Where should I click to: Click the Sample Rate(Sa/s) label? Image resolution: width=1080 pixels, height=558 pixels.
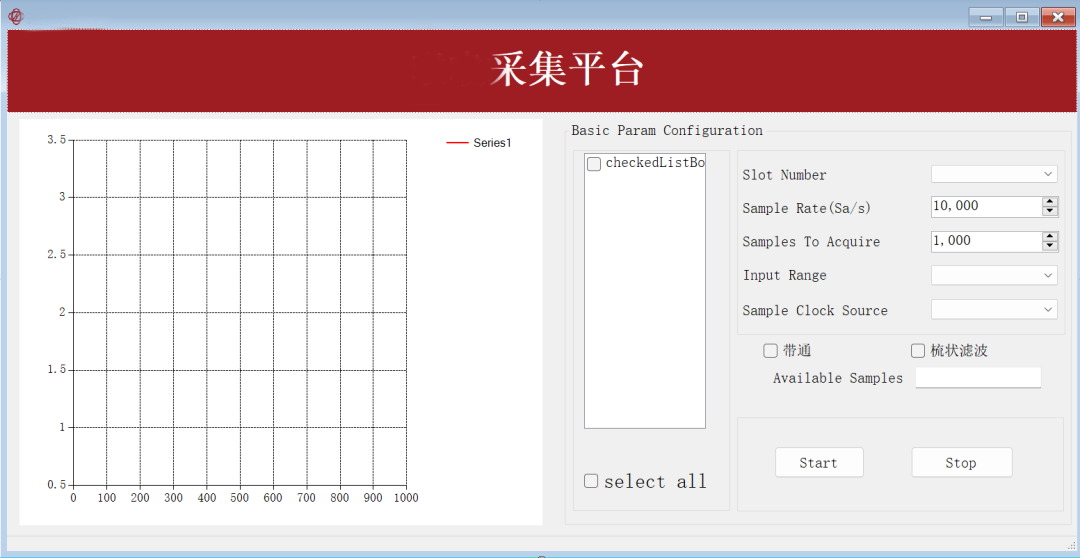(807, 208)
